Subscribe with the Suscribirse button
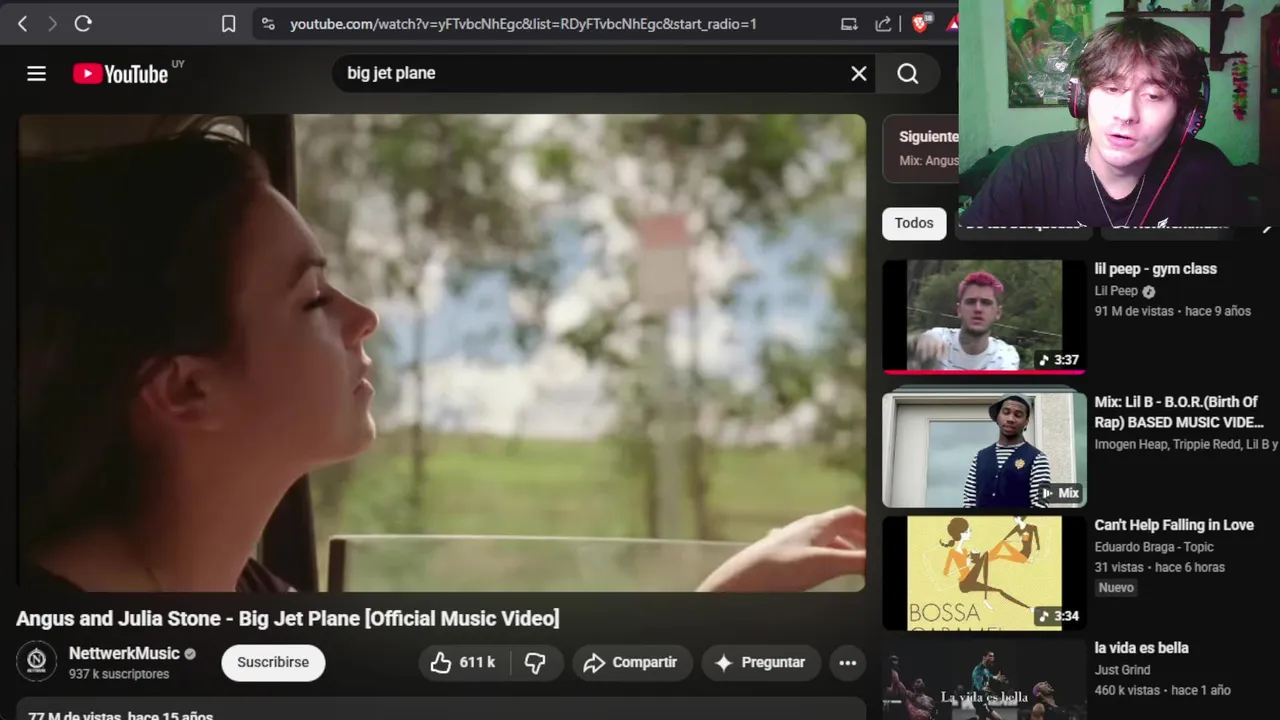1280x720 pixels. 273,662
